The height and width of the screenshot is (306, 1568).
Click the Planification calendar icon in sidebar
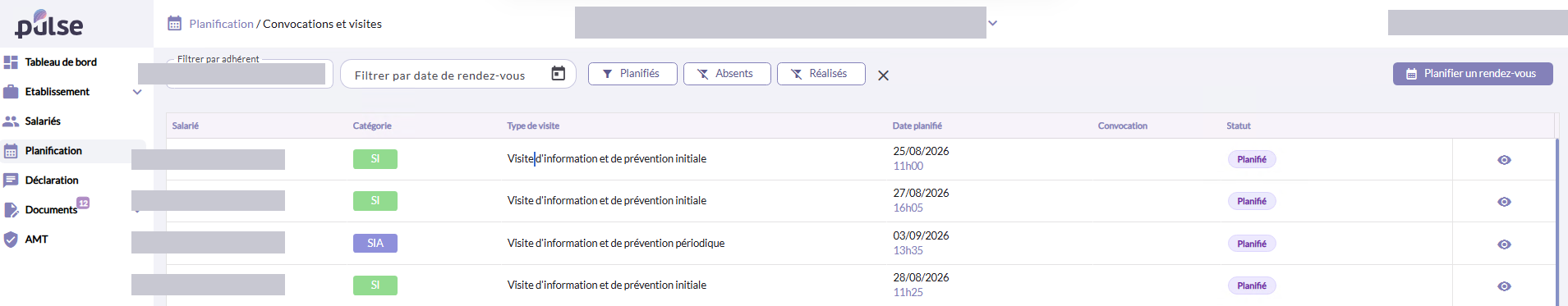coord(11,151)
